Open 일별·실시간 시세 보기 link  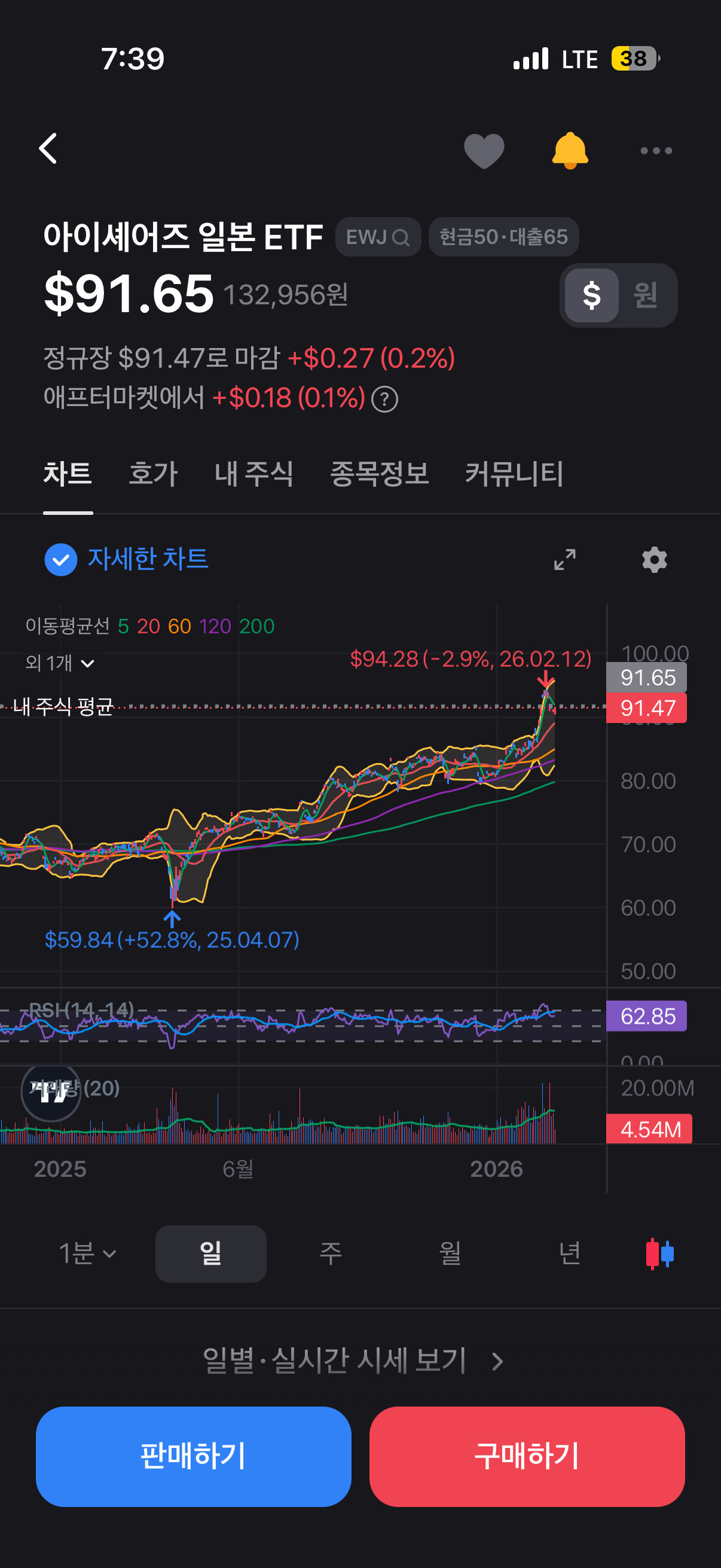tap(353, 1360)
